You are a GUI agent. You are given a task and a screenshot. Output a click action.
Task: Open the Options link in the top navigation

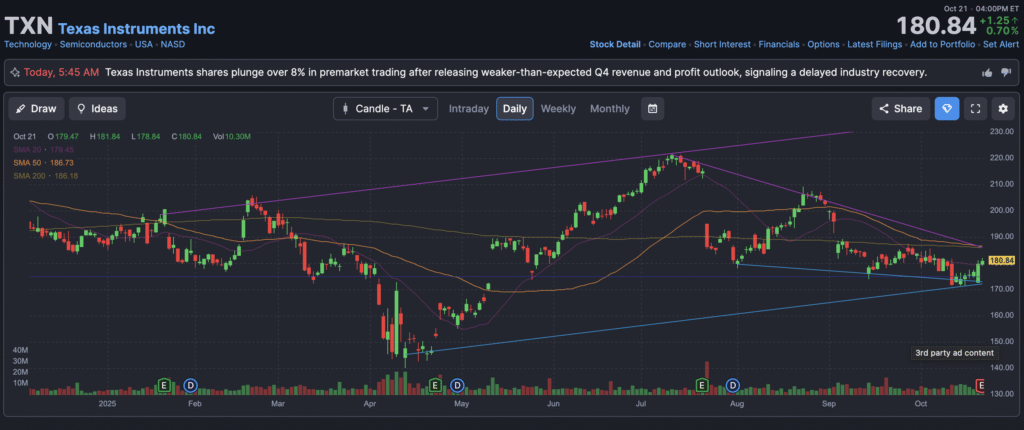click(x=823, y=44)
